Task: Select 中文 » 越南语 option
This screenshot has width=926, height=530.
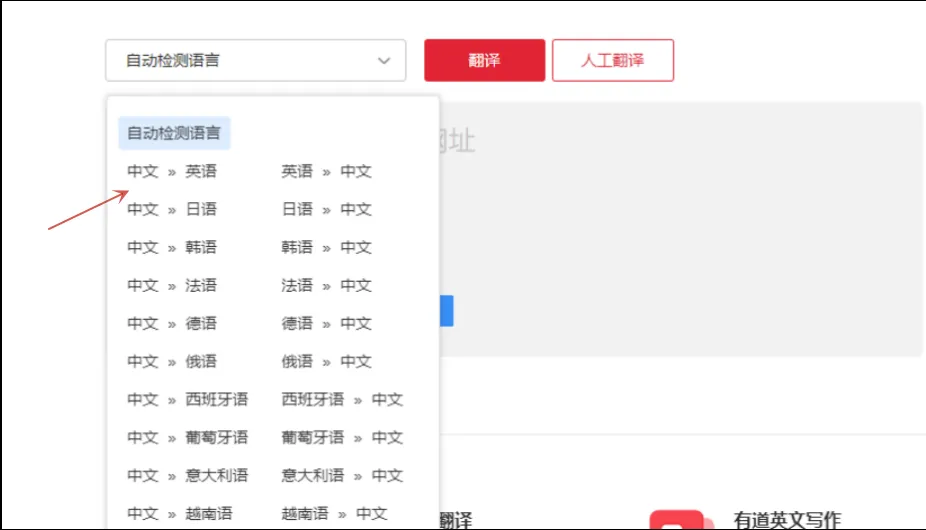Action: (180, 513)
